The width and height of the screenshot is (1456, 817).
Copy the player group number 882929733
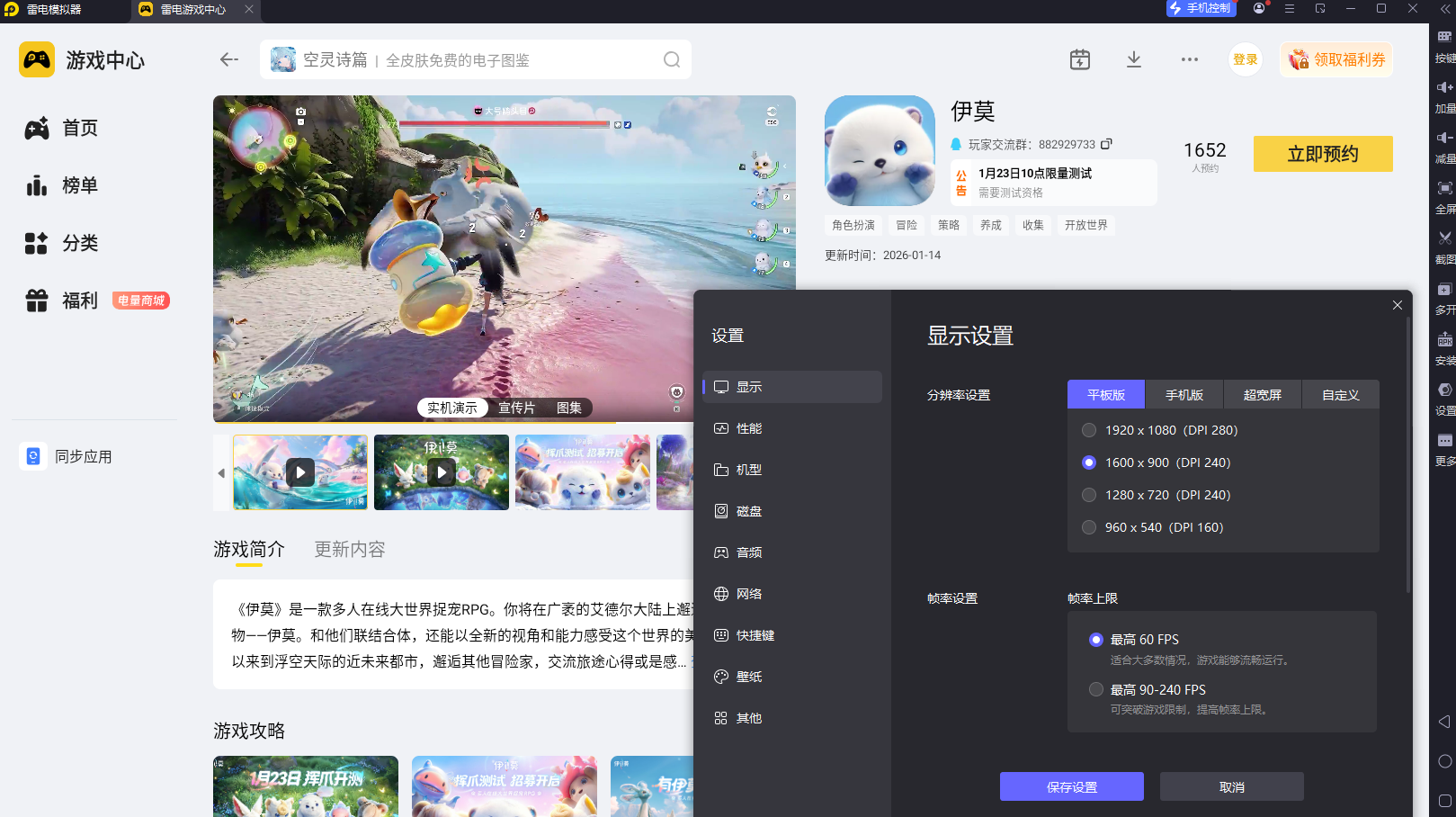coord(1107,144)
